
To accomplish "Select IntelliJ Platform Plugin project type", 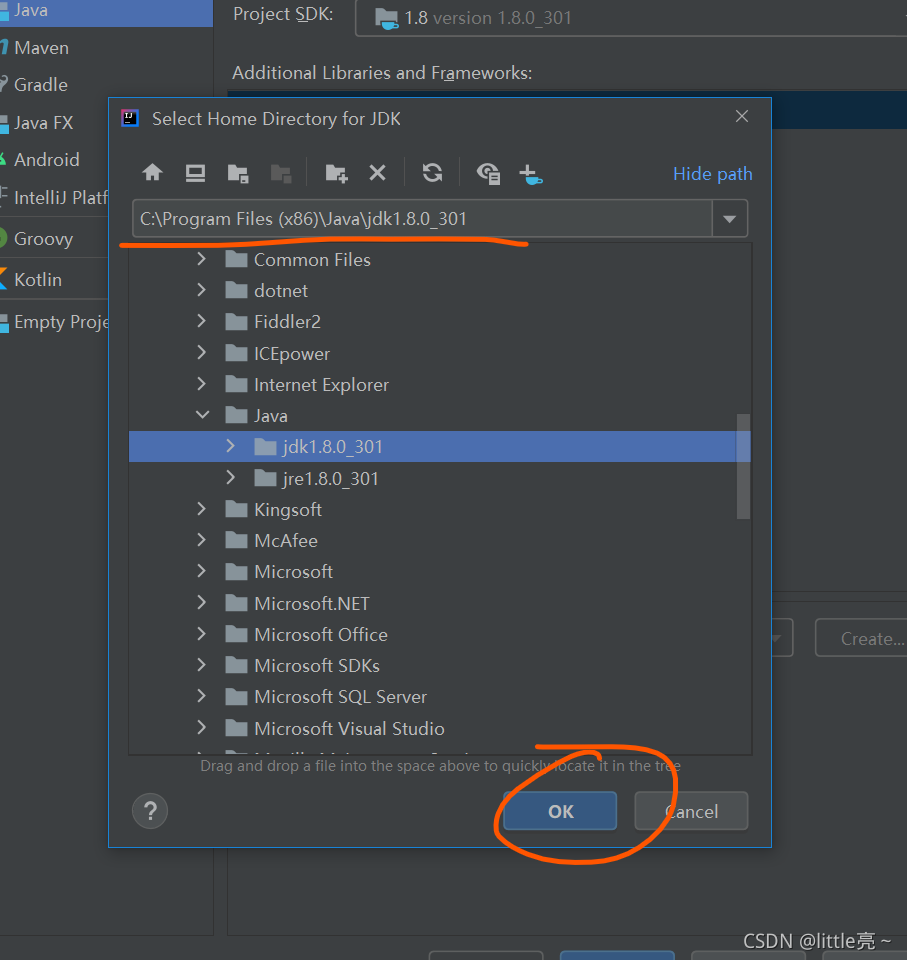I will coord(53,197).
